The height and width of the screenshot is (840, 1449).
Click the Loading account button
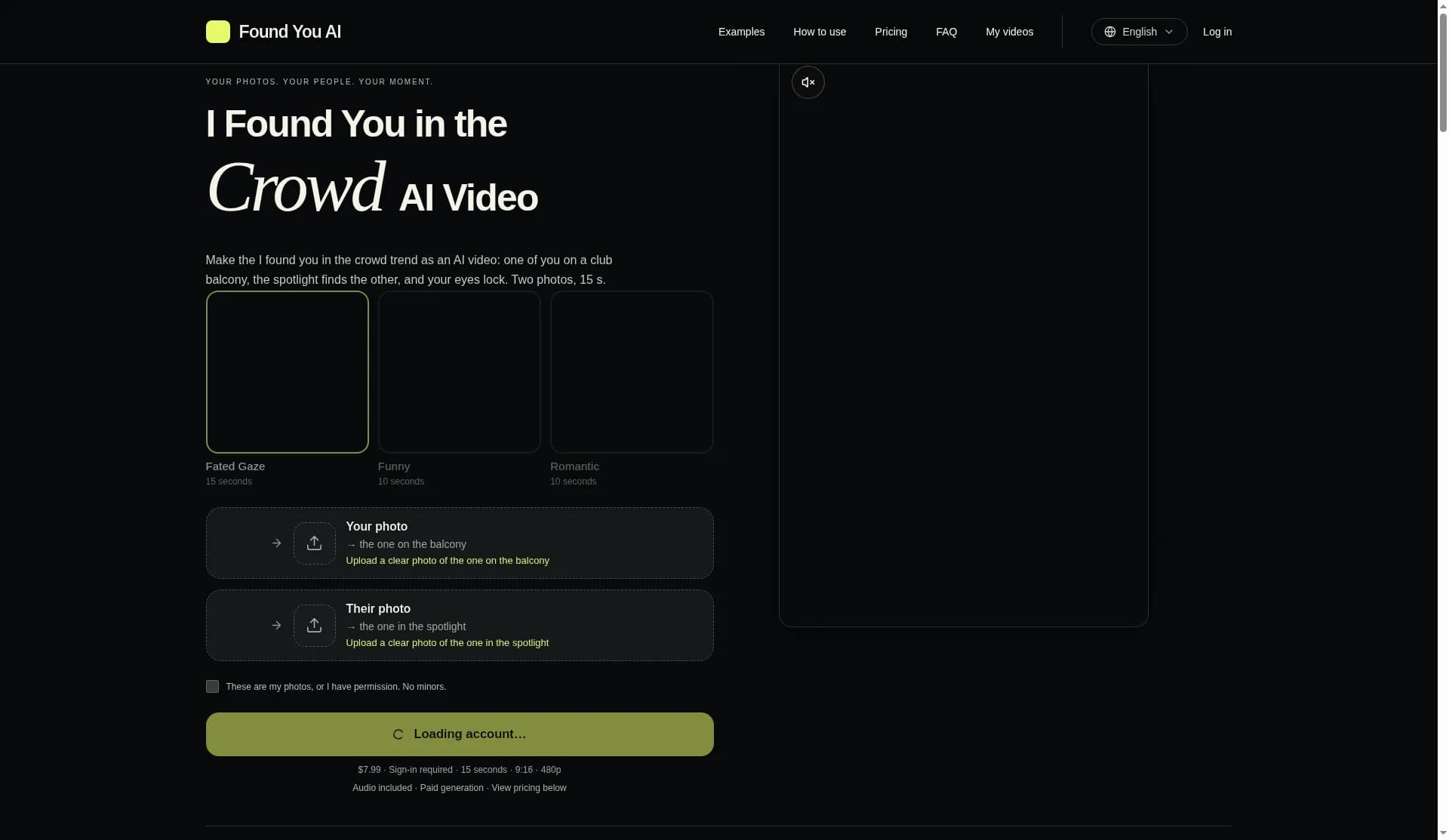coord(459,734)
